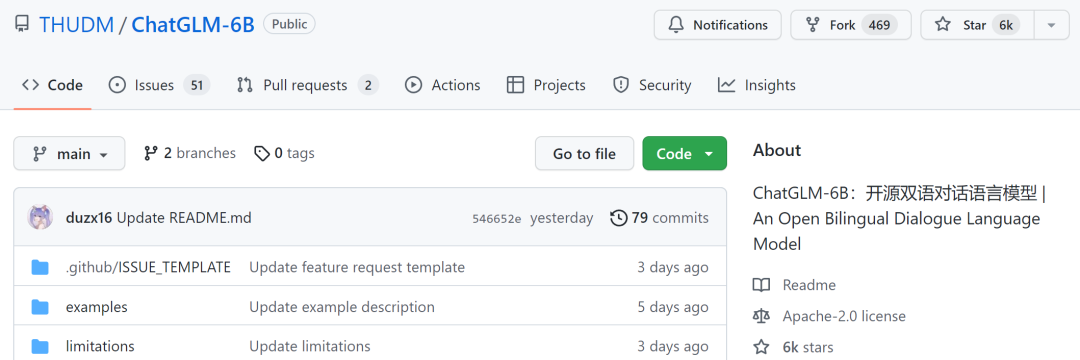Expand the green Code dropdown button

point(684,153)
